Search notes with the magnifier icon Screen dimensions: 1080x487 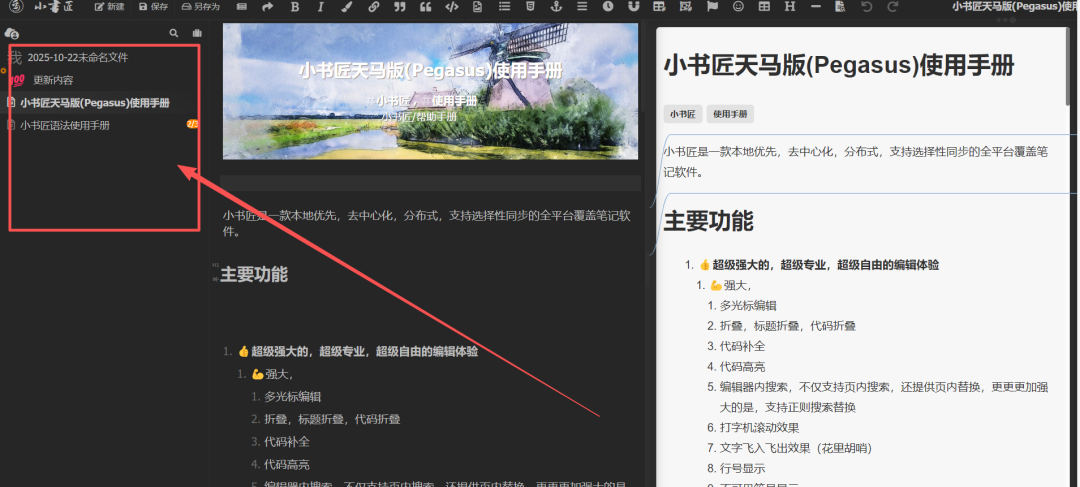(x=174, y=33)
